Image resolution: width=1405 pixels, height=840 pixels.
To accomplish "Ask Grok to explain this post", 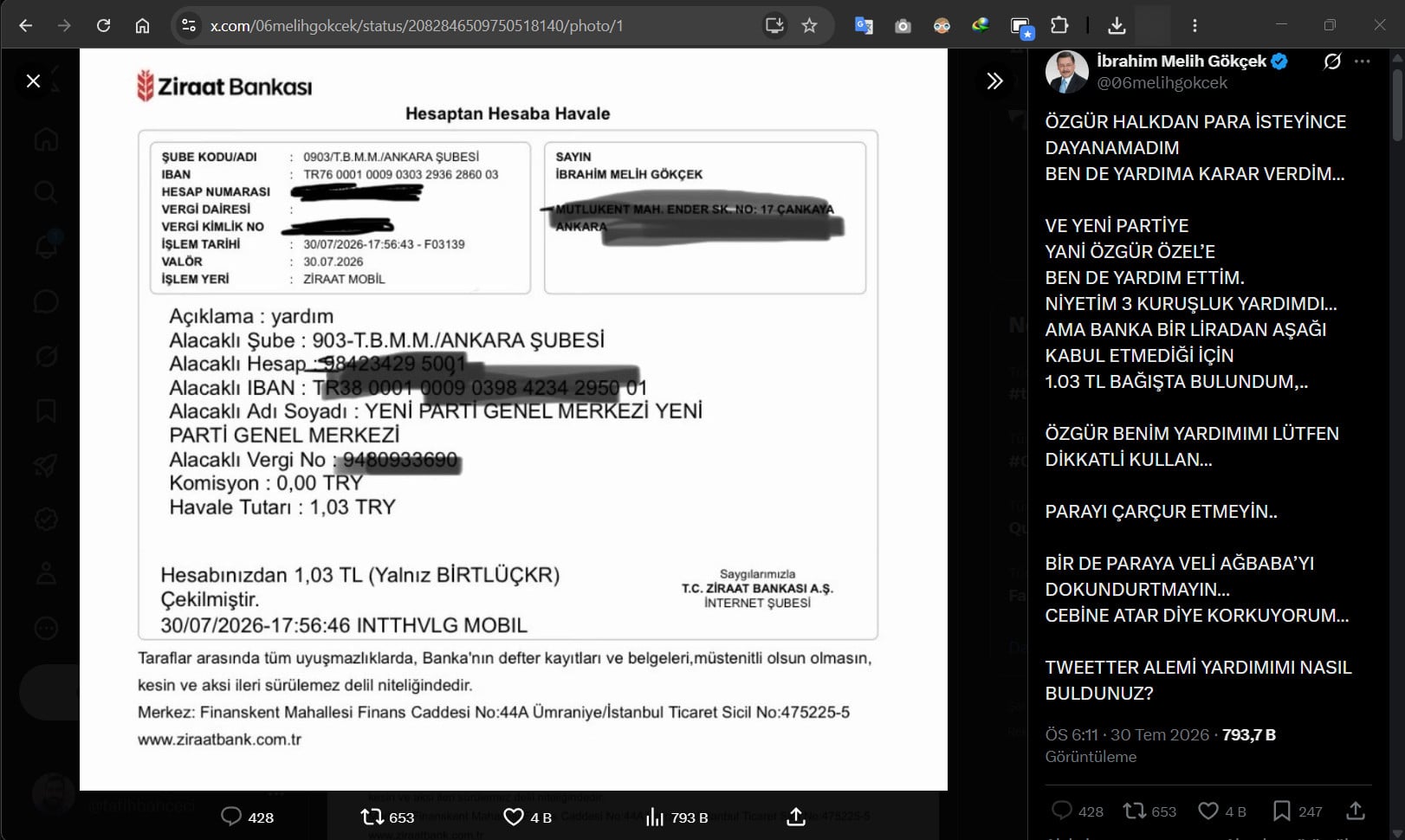I will (x=1332, y=61).
